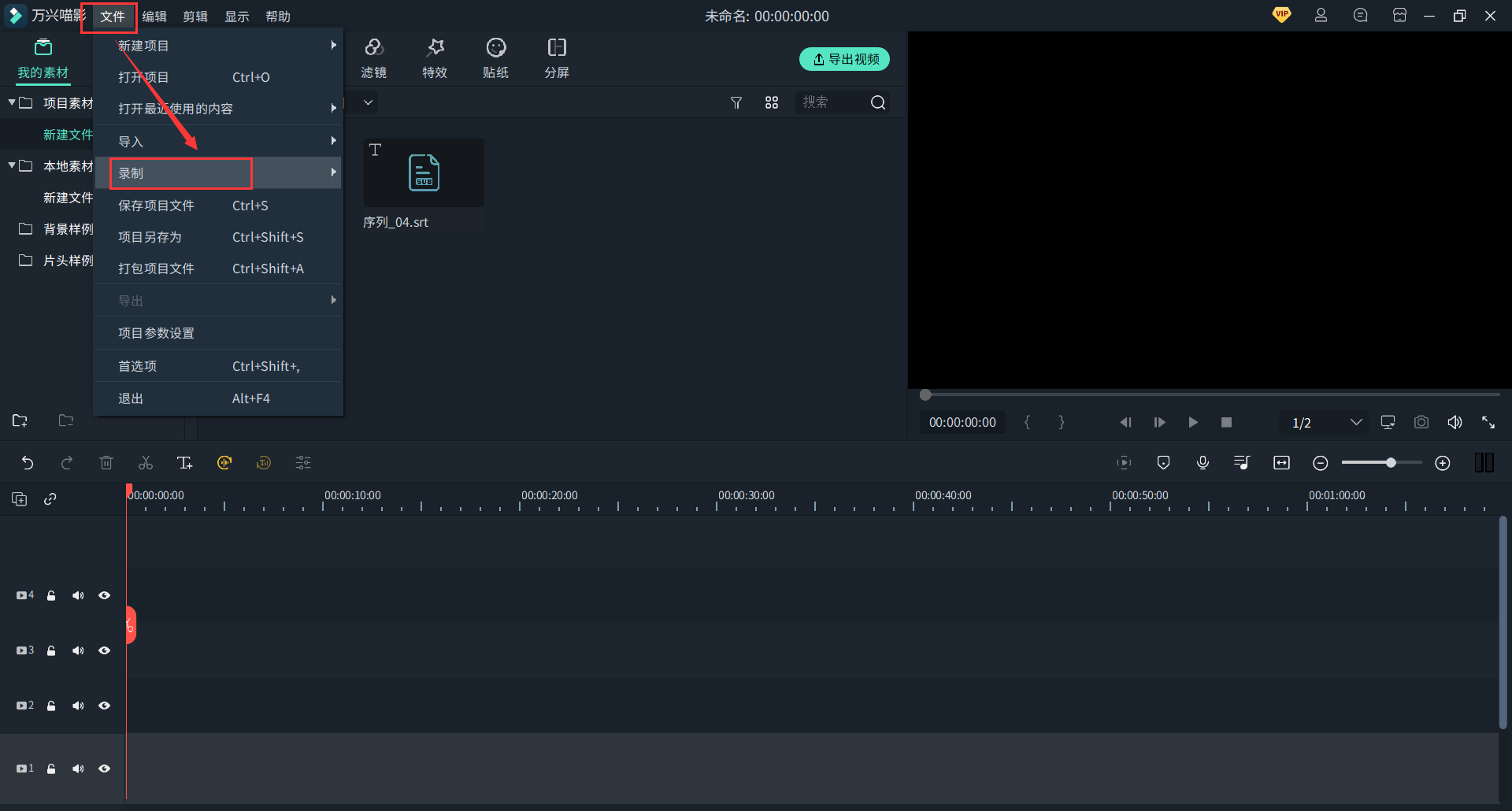
Task: Click the microphone voiceover record icon
Action: click(x=1203, y=463)
